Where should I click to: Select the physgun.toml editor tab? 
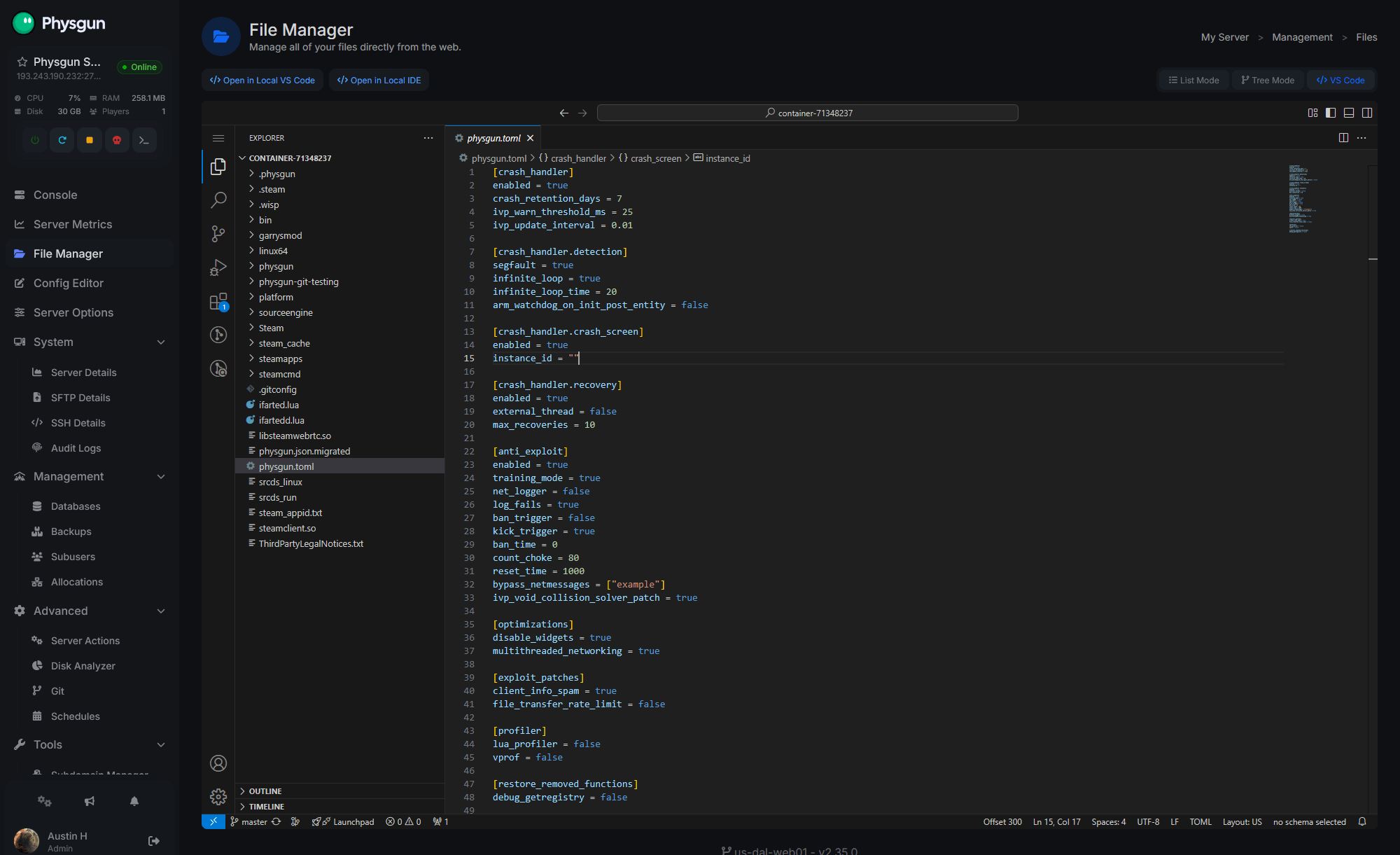pos(493,138)
